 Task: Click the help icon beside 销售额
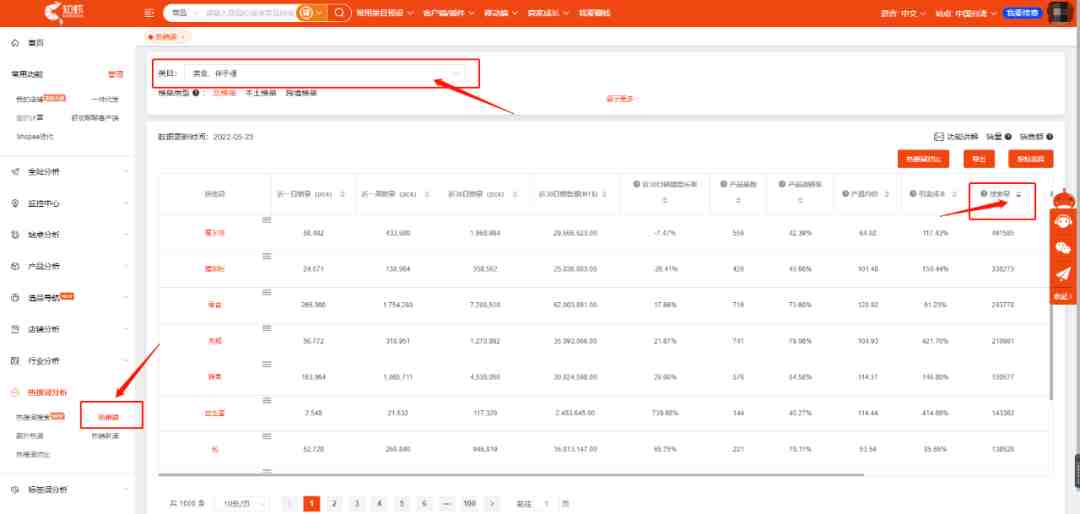tap(1048, 136)
